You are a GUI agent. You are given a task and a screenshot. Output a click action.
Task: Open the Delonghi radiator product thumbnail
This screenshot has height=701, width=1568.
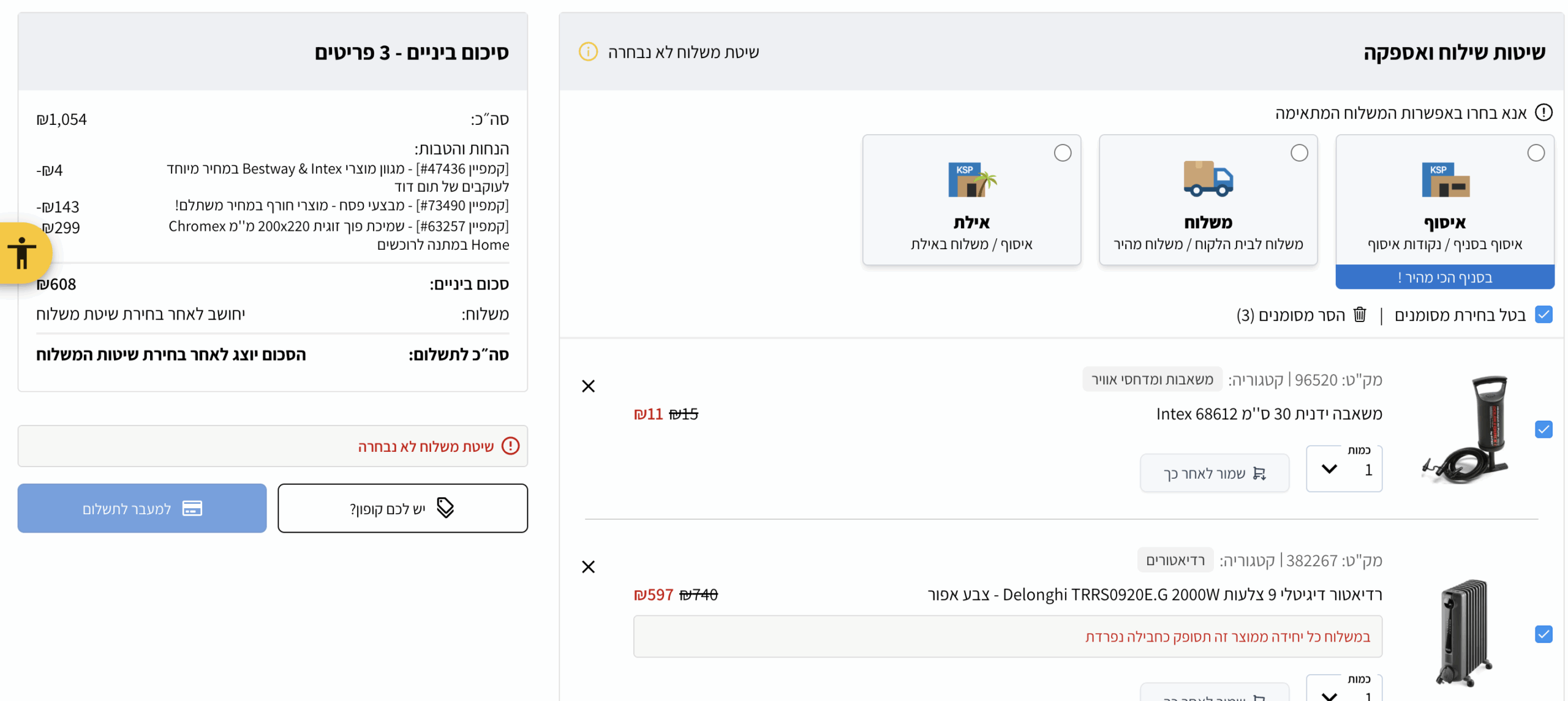pos(1466,633)
